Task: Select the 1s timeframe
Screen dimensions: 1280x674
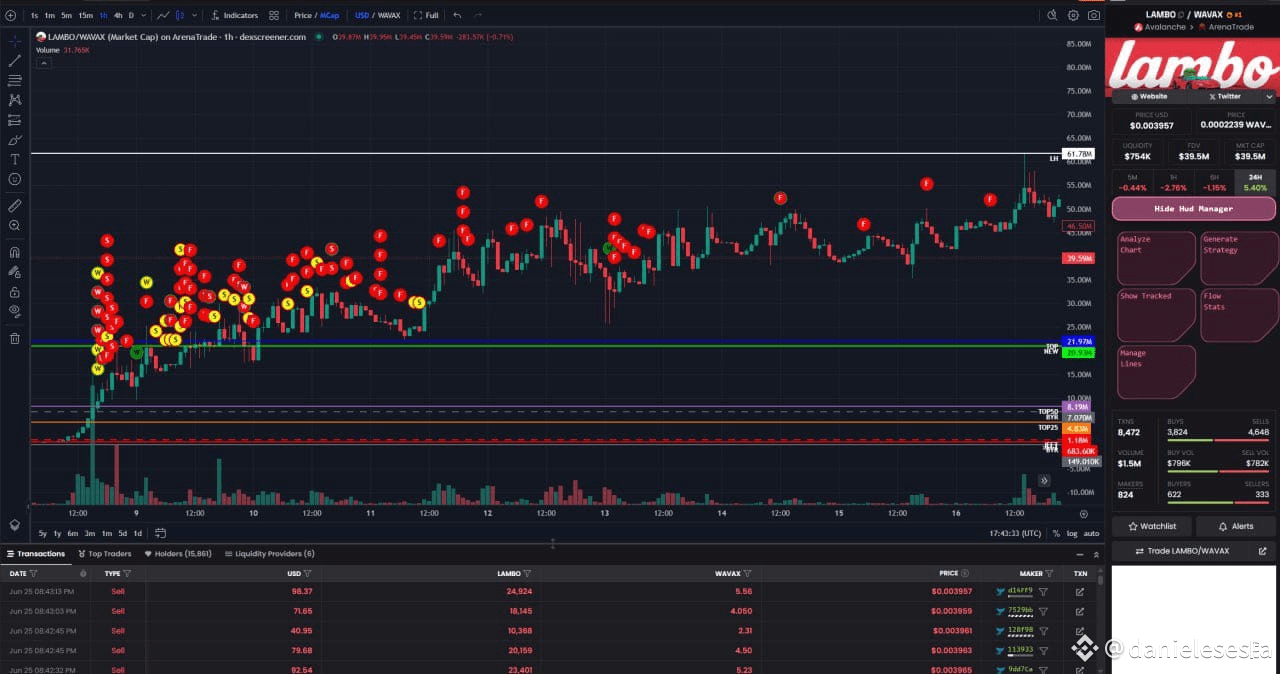Action: 35,15
